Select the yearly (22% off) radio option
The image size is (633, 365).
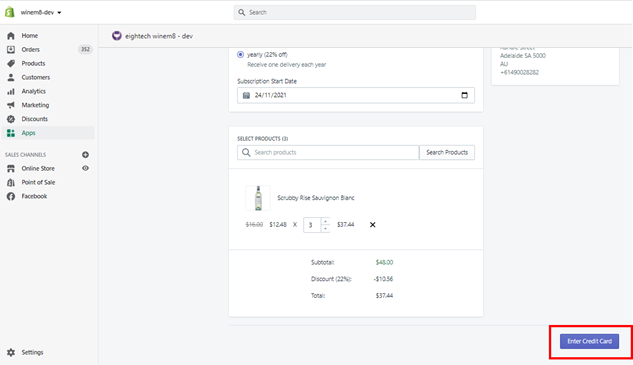point(240,54)
